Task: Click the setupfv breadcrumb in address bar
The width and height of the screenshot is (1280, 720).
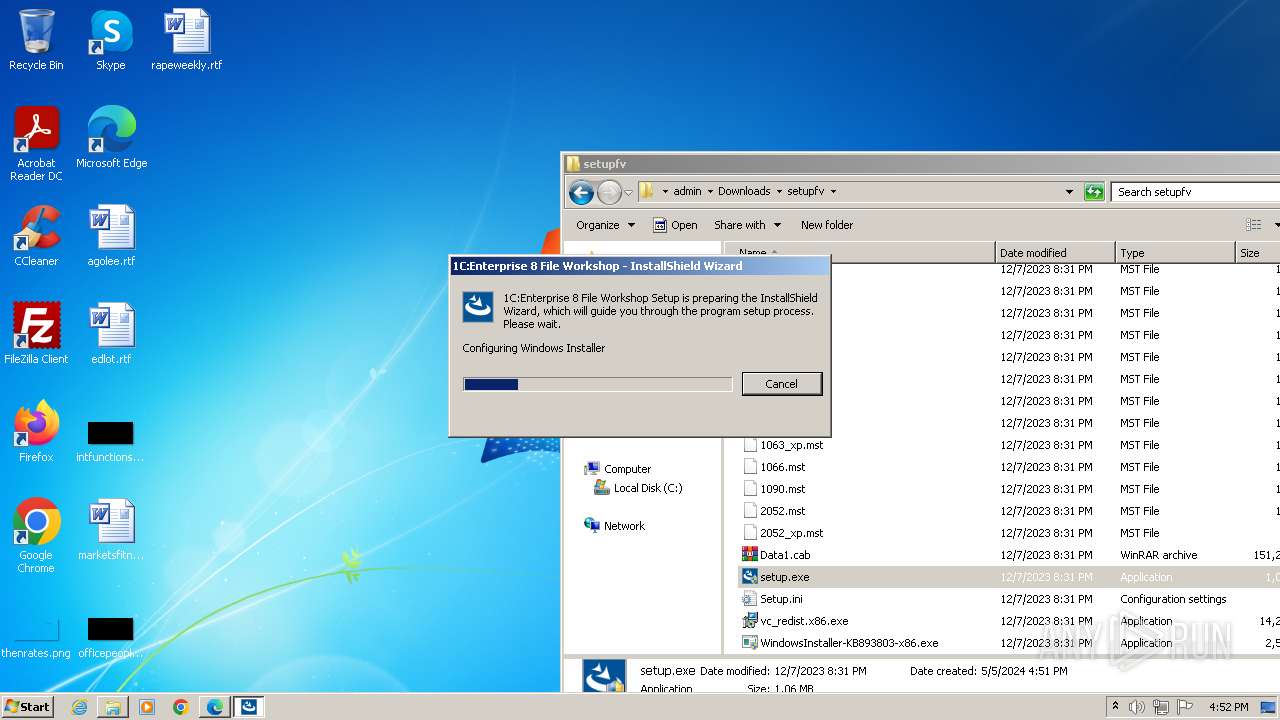Action: point(805,191)
